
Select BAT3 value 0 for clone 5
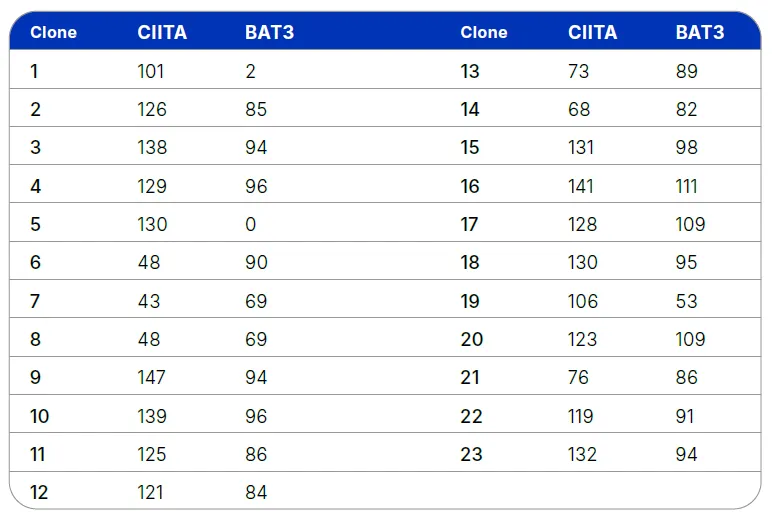251,225
